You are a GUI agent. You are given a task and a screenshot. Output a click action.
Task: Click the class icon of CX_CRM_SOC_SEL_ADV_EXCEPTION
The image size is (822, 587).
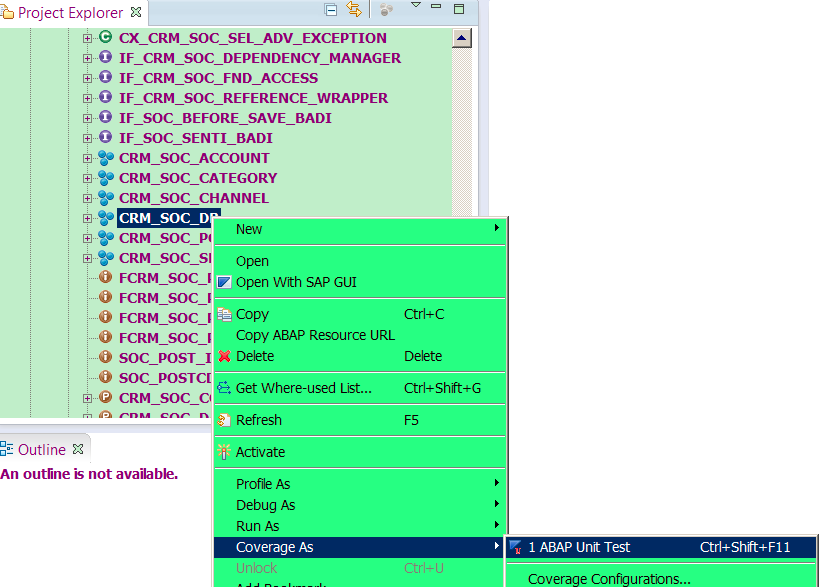[105, 37]
